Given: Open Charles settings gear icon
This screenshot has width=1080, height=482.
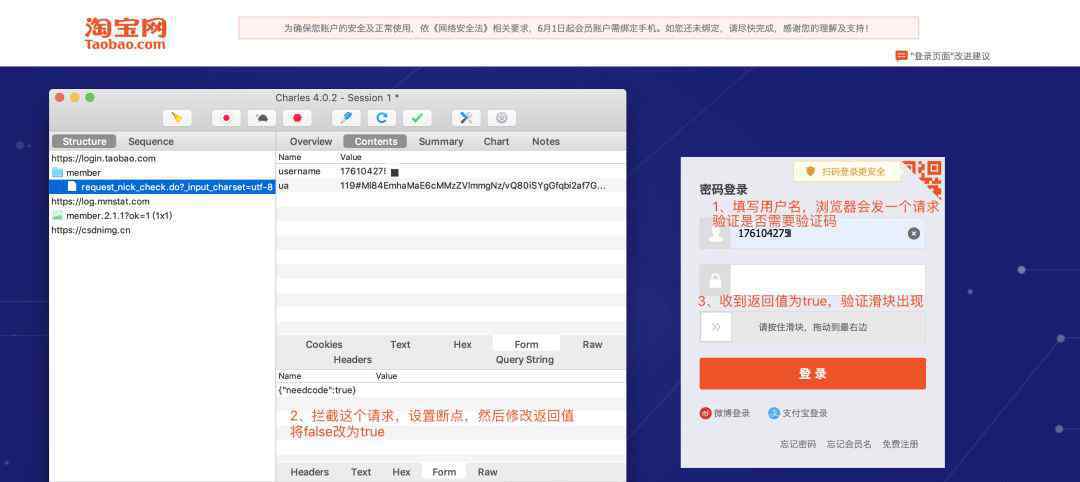Looking at the screenshot, I should coord(501,118).
